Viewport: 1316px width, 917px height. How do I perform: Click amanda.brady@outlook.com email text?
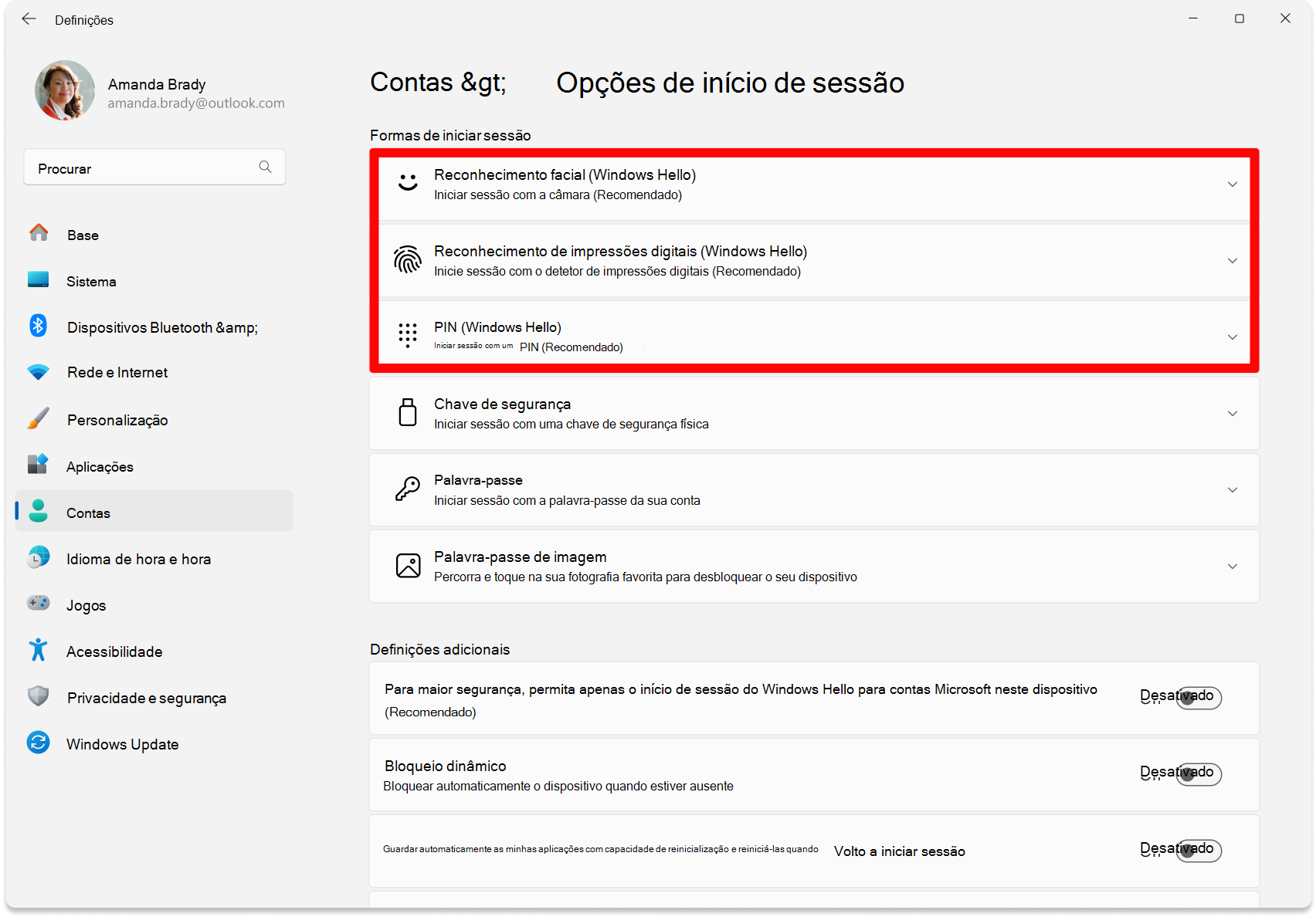[x=196, y=103]
